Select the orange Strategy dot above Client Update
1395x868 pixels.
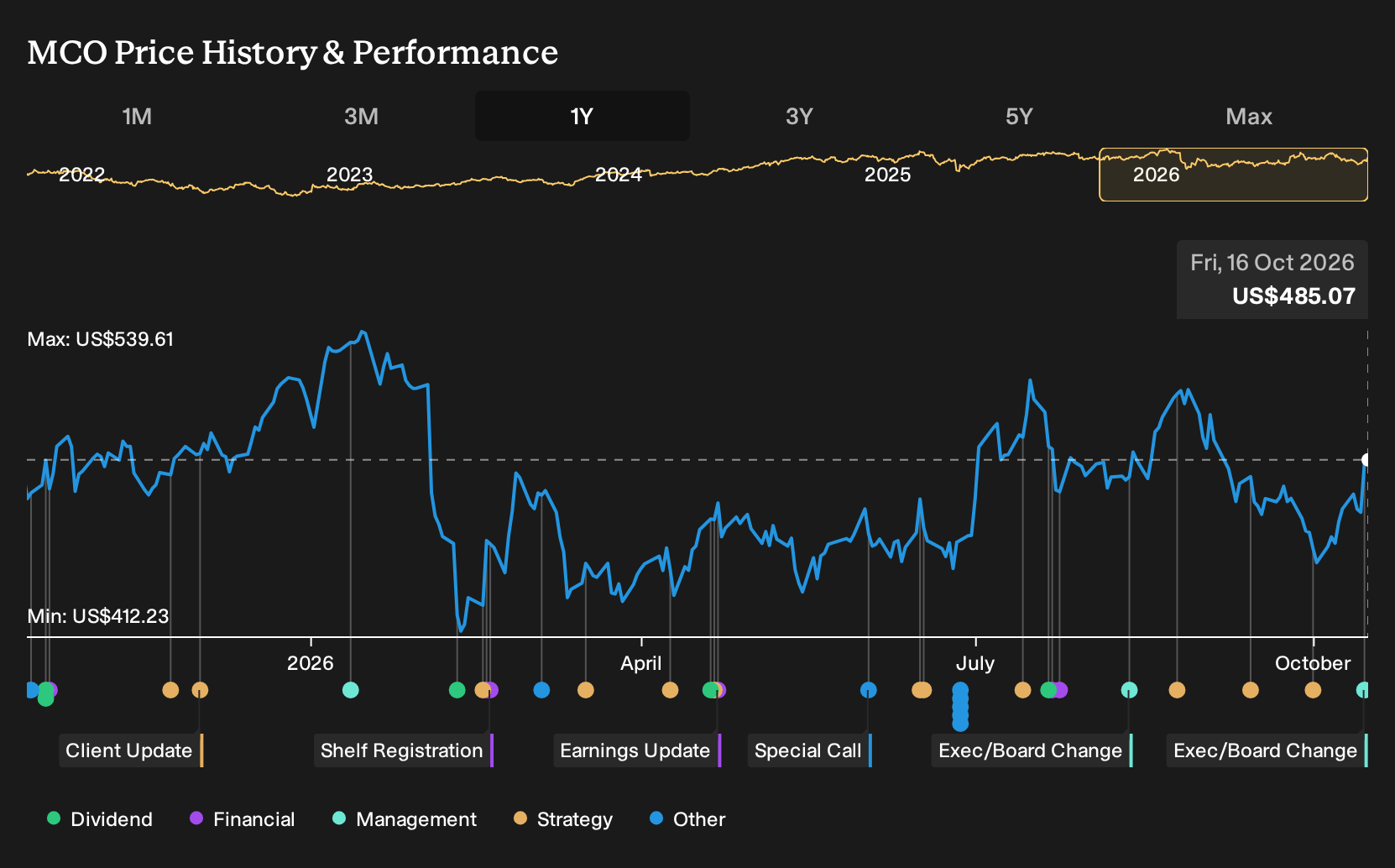pyautogui.click(x=200, y=690)
